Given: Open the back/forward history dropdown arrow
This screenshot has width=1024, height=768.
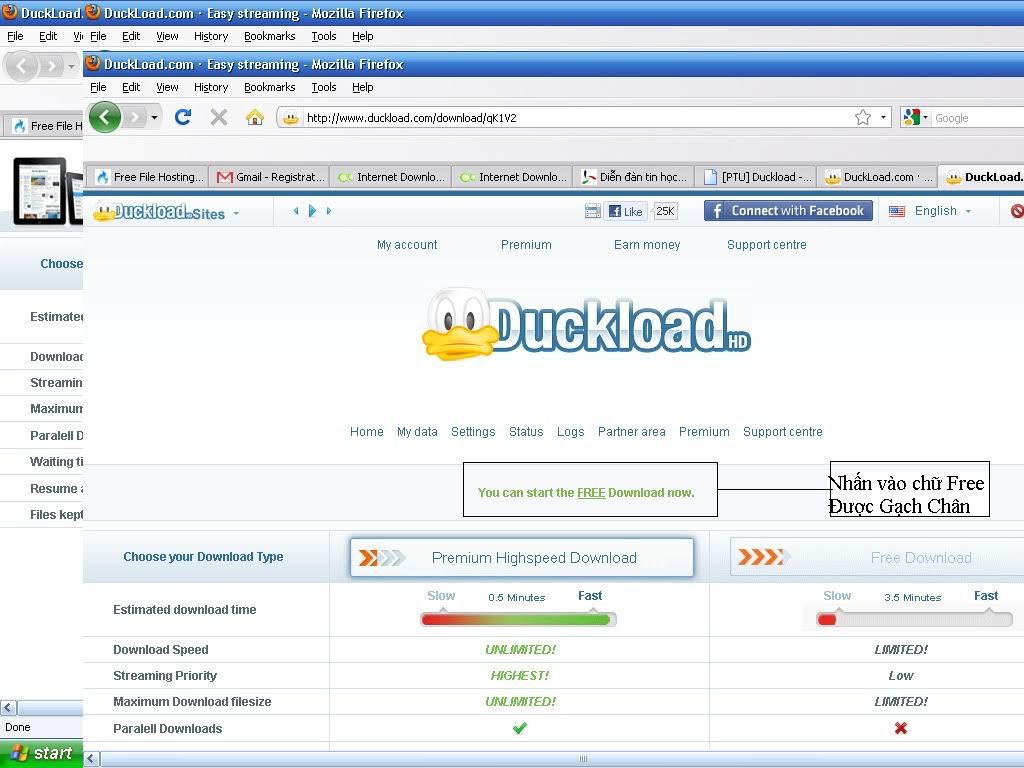Looking at the screenshot, I should pos(154,118).
